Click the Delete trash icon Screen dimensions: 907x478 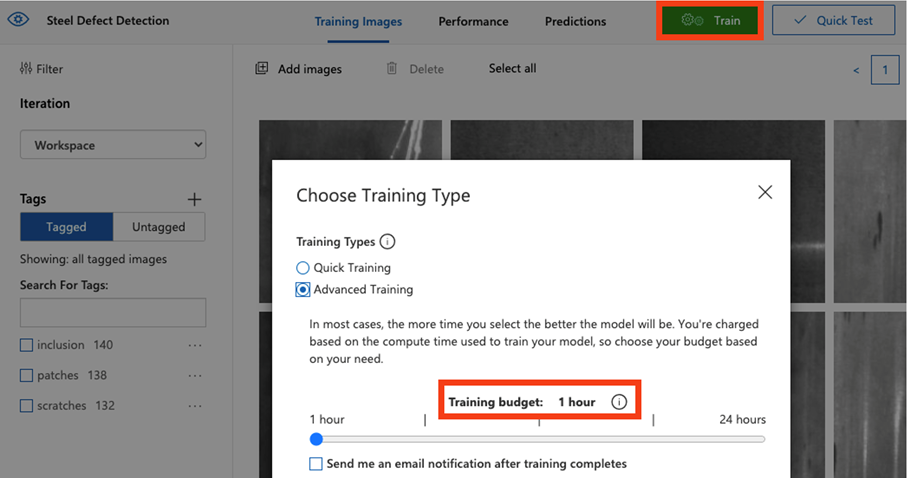pos(391,69)
